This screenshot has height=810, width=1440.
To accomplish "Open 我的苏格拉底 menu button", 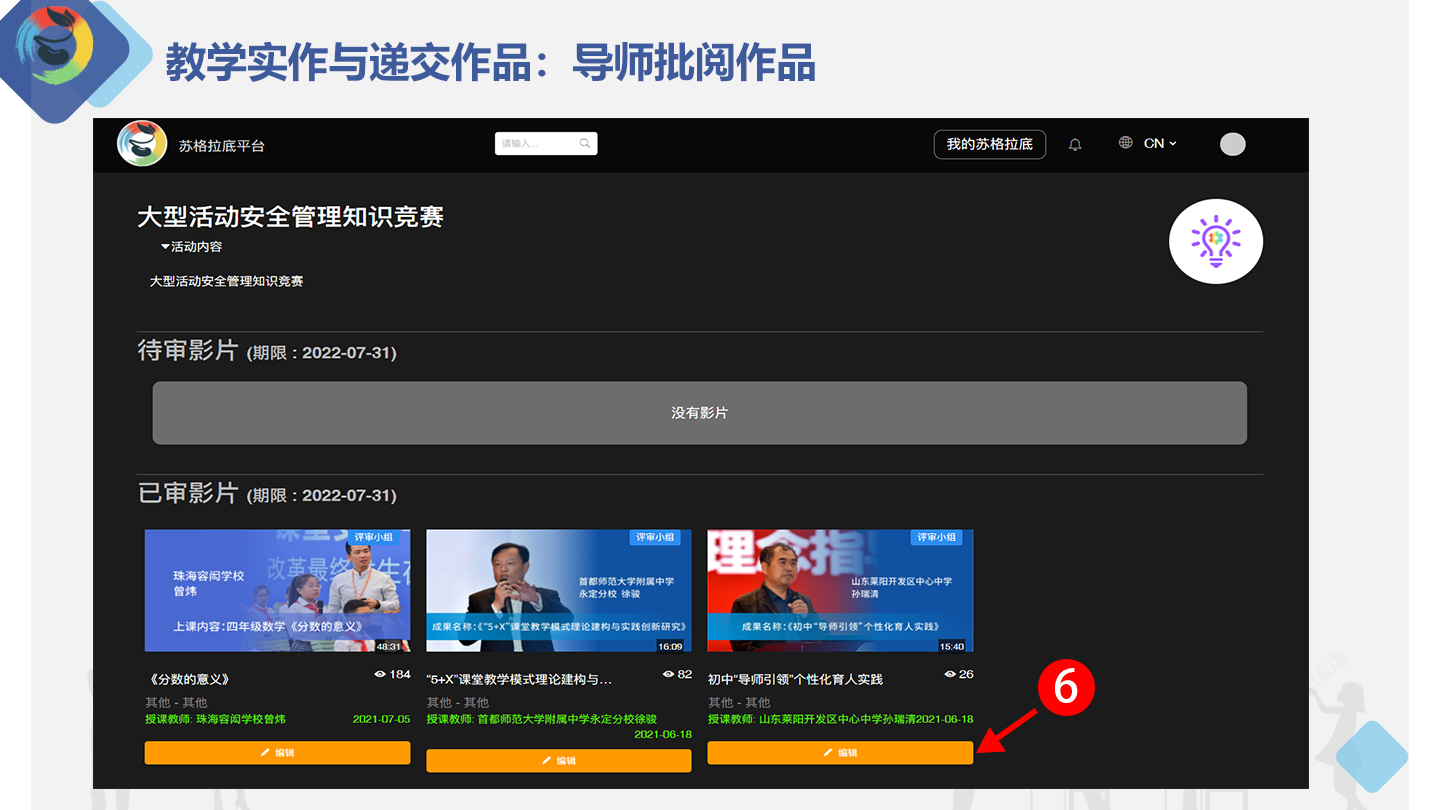I will pos(989,144).
